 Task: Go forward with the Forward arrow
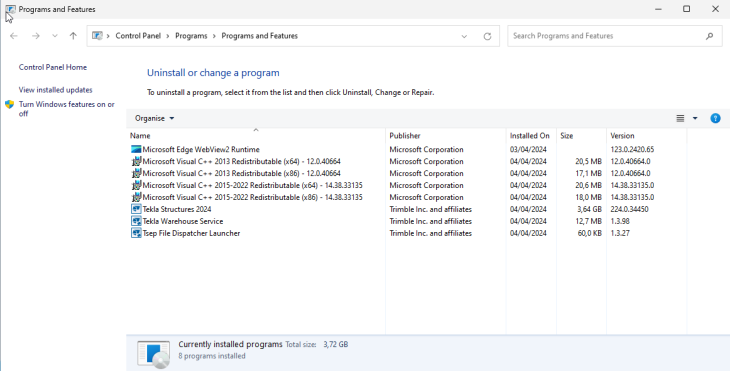click(x=36, y=36)
